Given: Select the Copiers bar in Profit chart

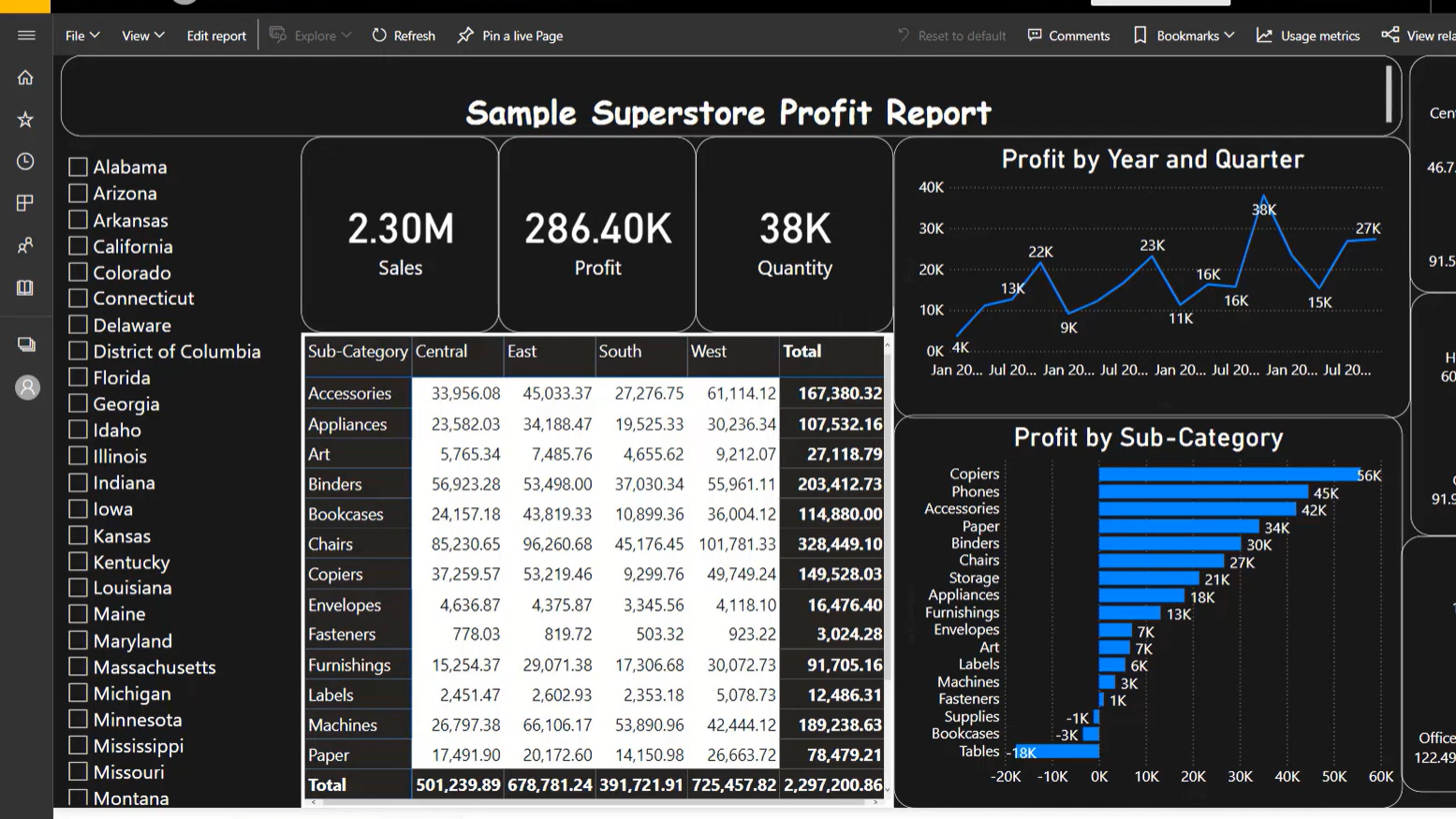Looking at the screenshot, I should (1228, 475).
